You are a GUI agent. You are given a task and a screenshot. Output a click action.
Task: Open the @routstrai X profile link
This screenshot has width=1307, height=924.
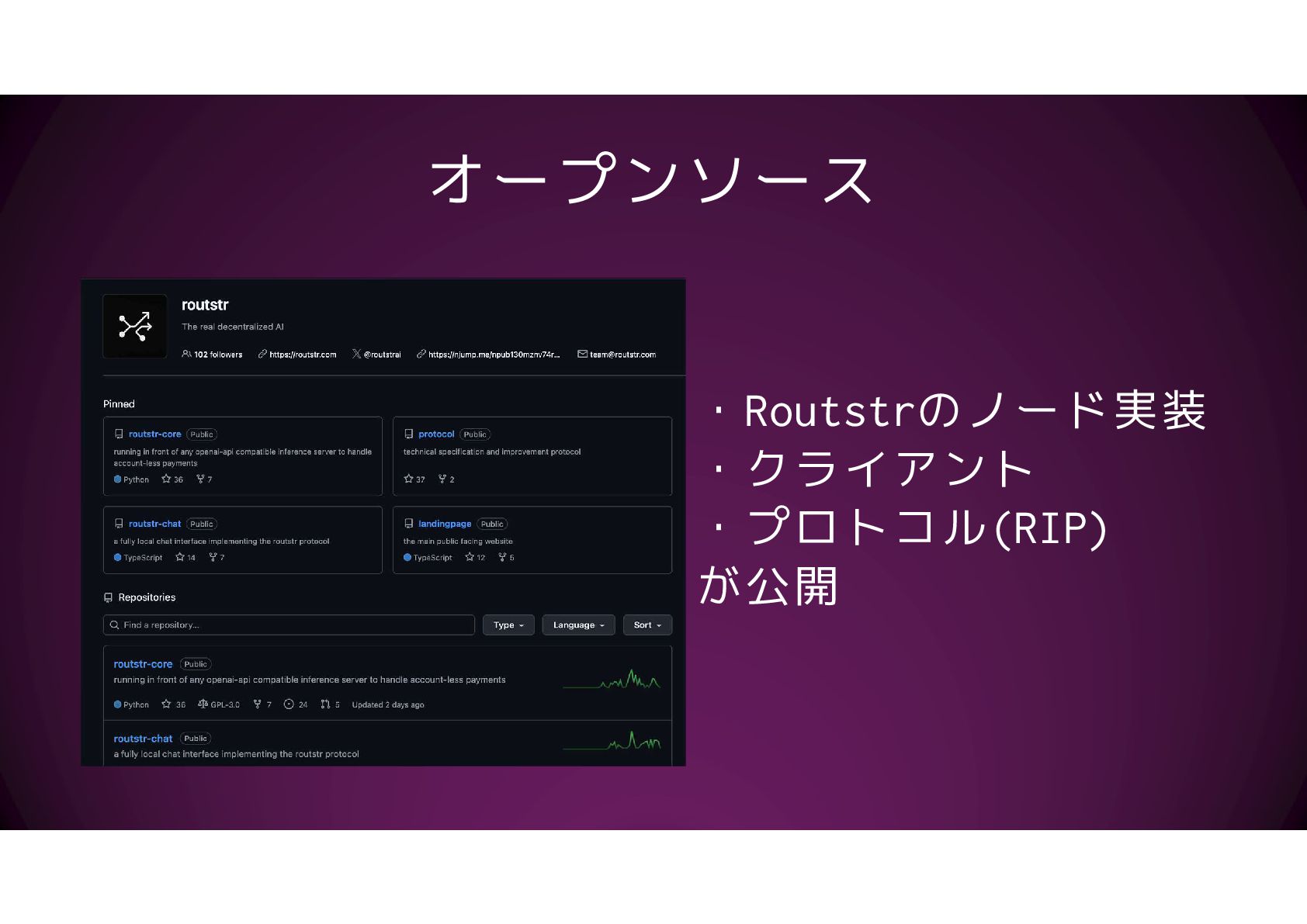pyautogui.click(x=383, y=355)
